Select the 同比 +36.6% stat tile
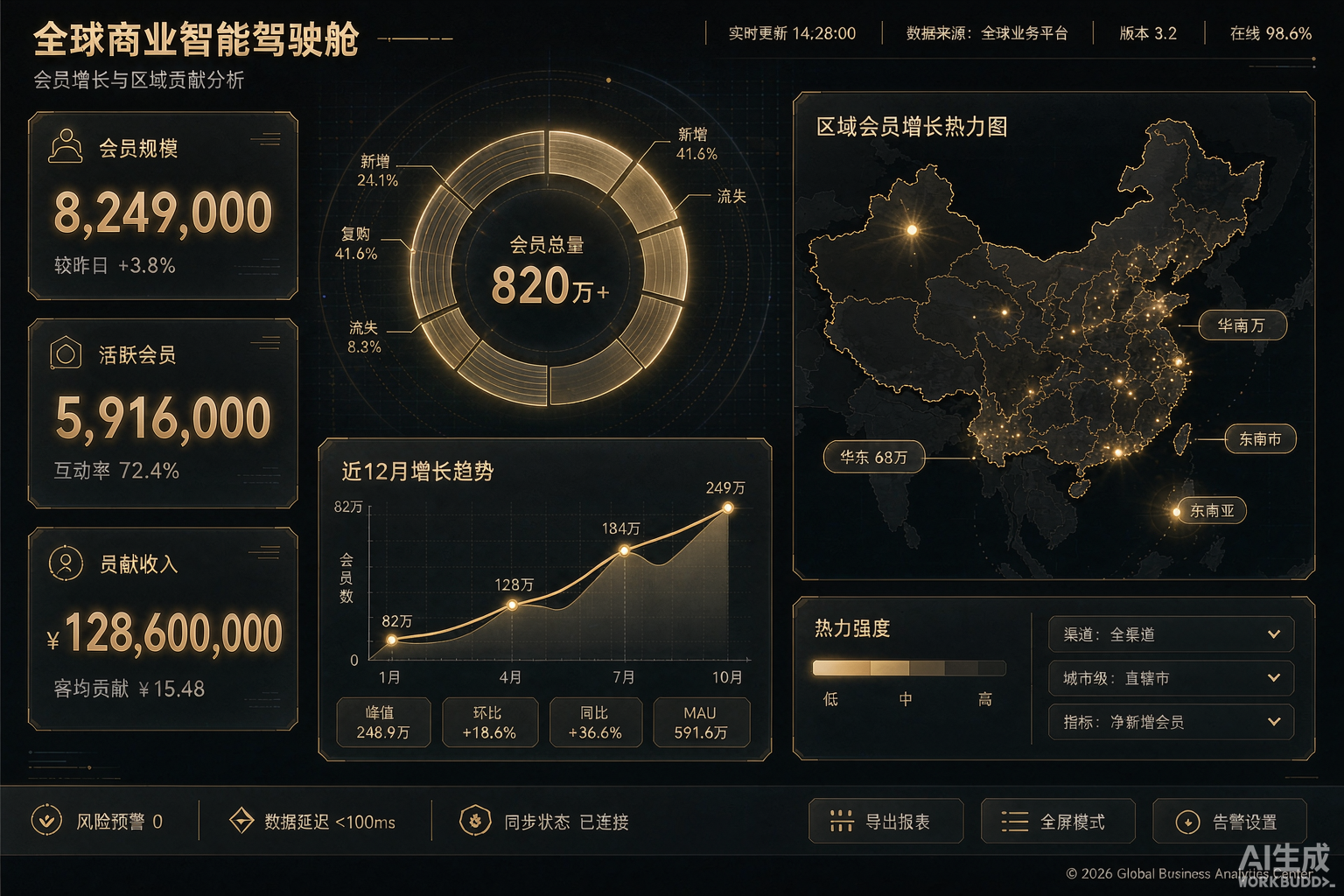Viewport: 1344px width, 896px height. click(x=595, y=722)
